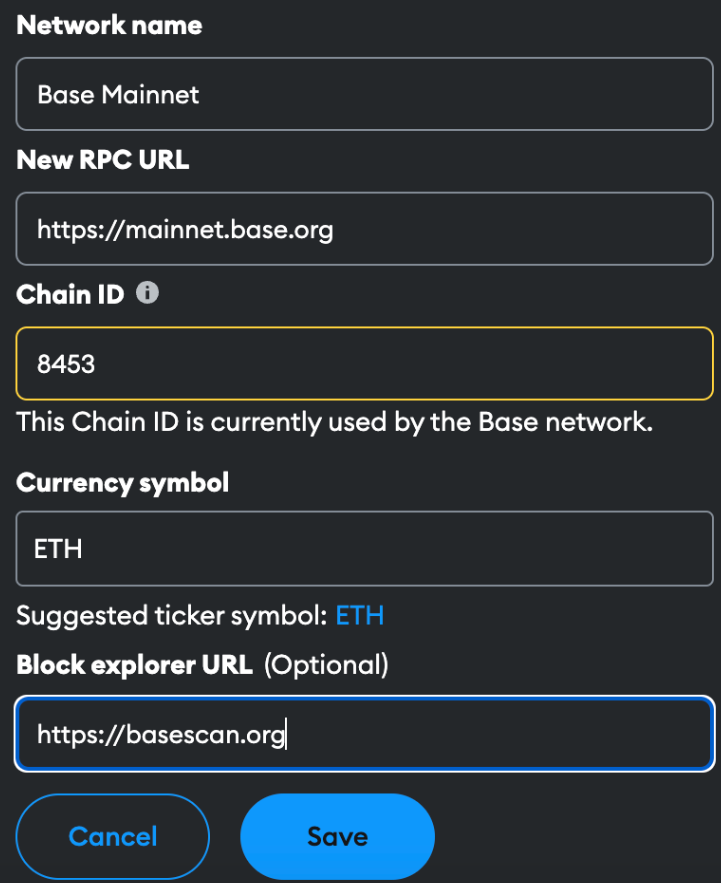Click the Chain ID already-used warning message
Viewport: 721px width, 883px height.
click(334, 422)
